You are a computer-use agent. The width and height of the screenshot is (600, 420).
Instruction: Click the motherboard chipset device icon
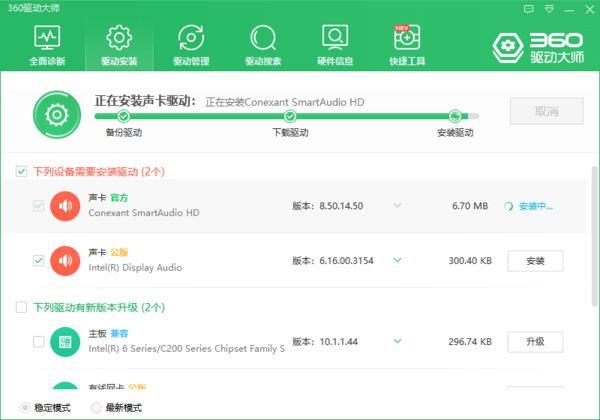65,342
